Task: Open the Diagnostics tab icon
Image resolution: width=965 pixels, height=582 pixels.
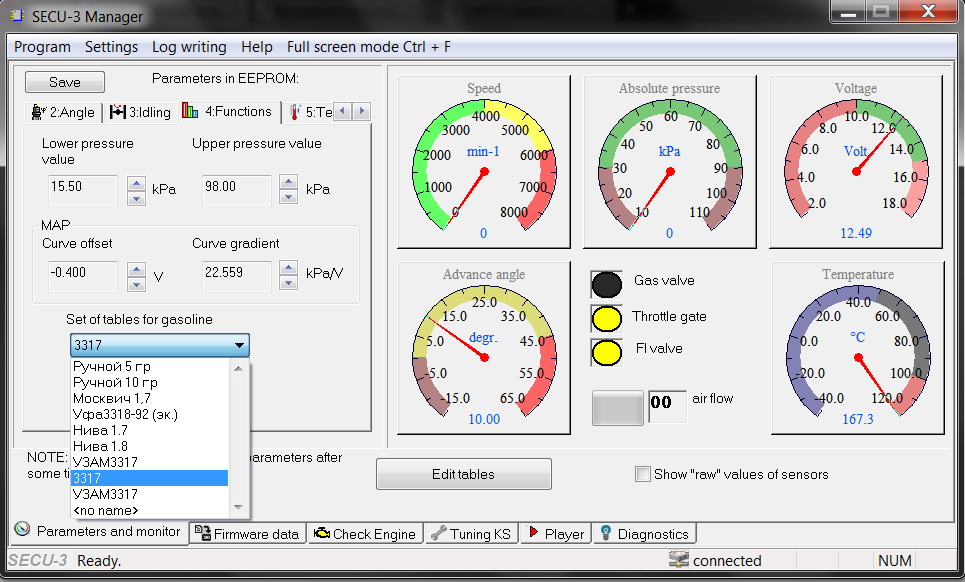Action: coord(605,534)
